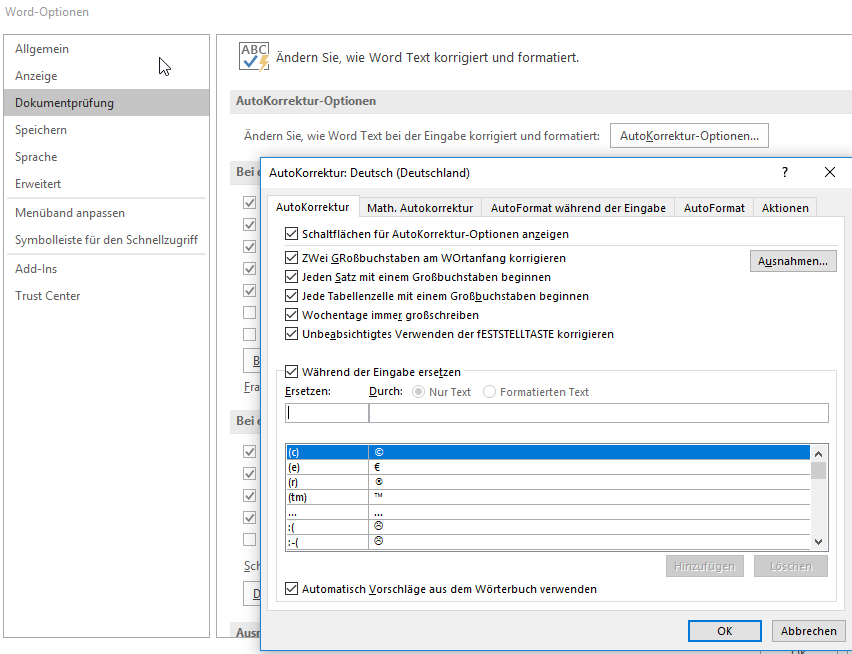852x654 pixels.
Task: Toggle Schaltflächen für AutoKorrektur-Optionen anzeigen checkbox
Action: (291, 234)
